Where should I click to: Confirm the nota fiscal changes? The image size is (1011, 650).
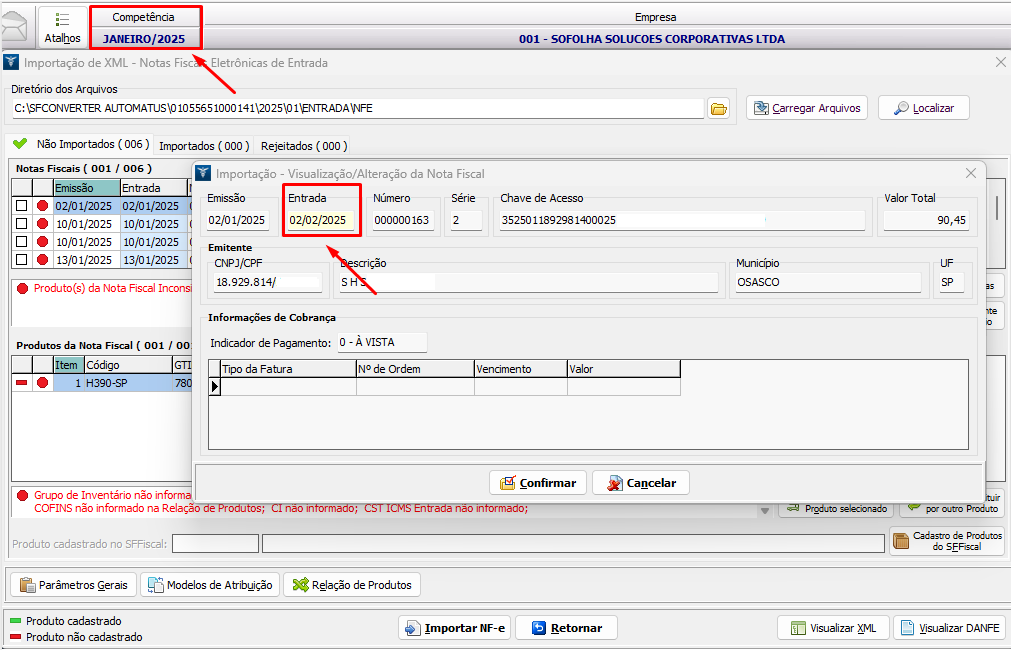coord(538,483)
